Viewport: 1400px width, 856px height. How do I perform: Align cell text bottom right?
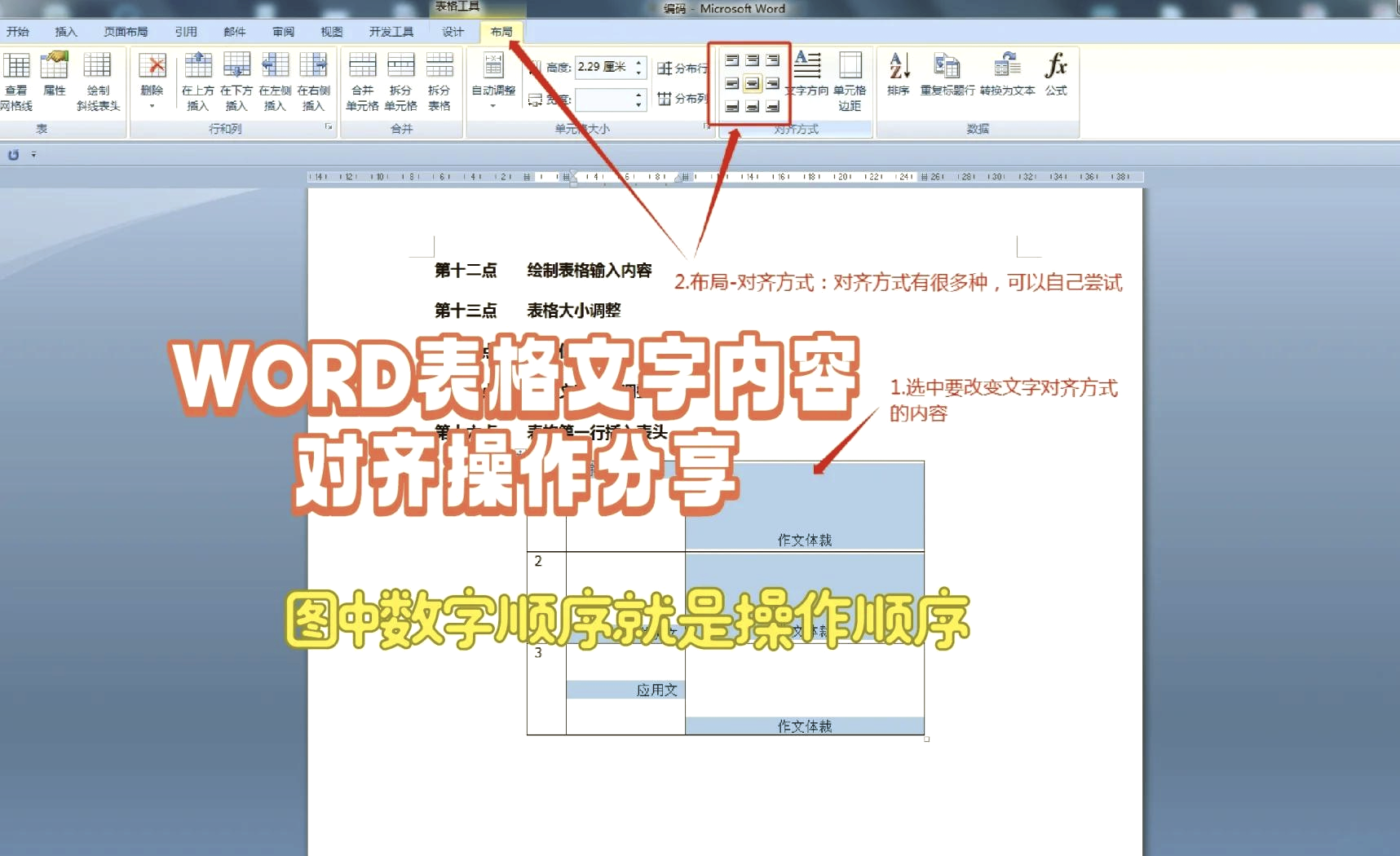[773, 106]
